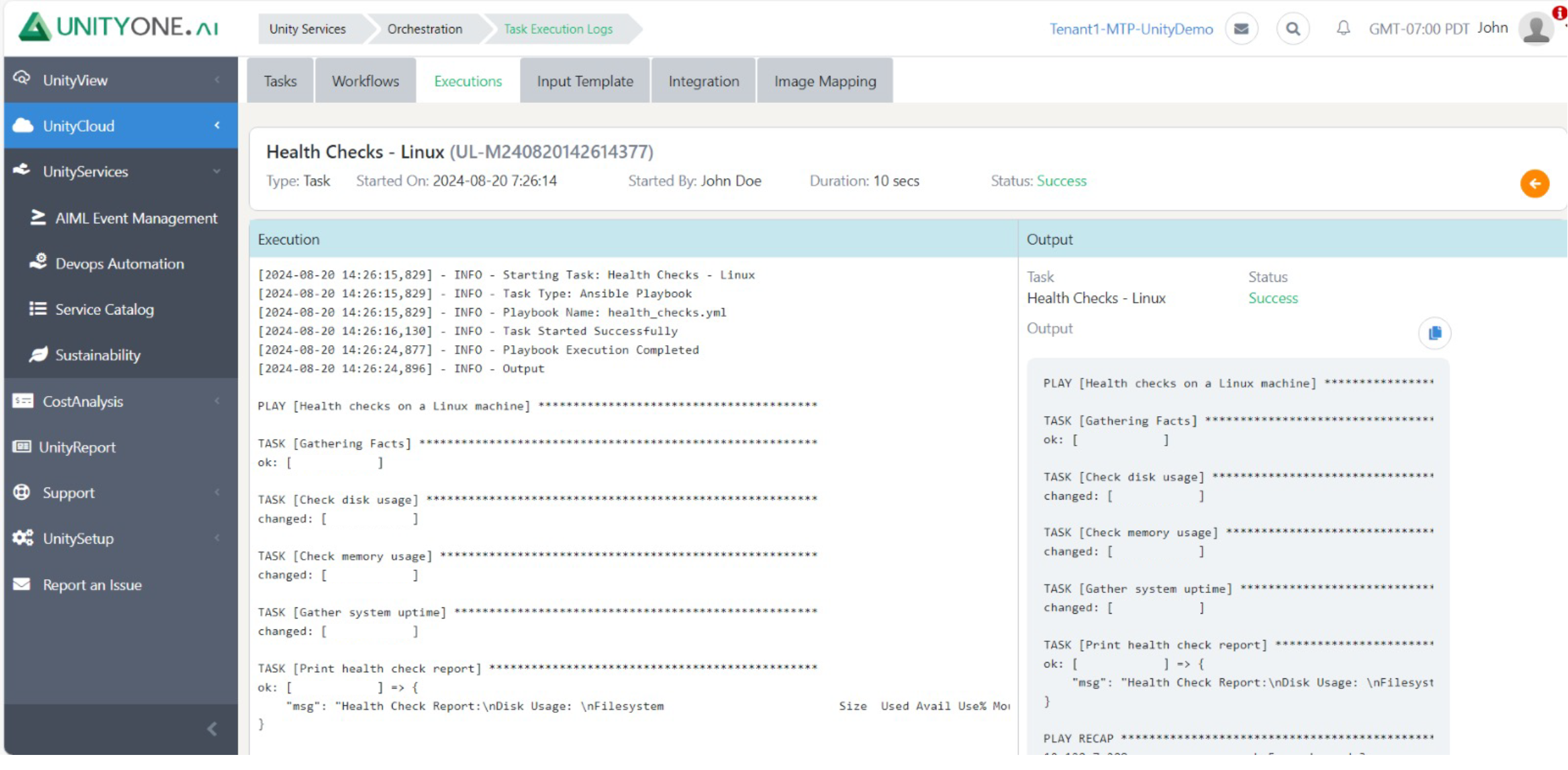This screenshot has height=770, width=1568.
Task: Open UnityServices in sidebar
Action: 121,171
